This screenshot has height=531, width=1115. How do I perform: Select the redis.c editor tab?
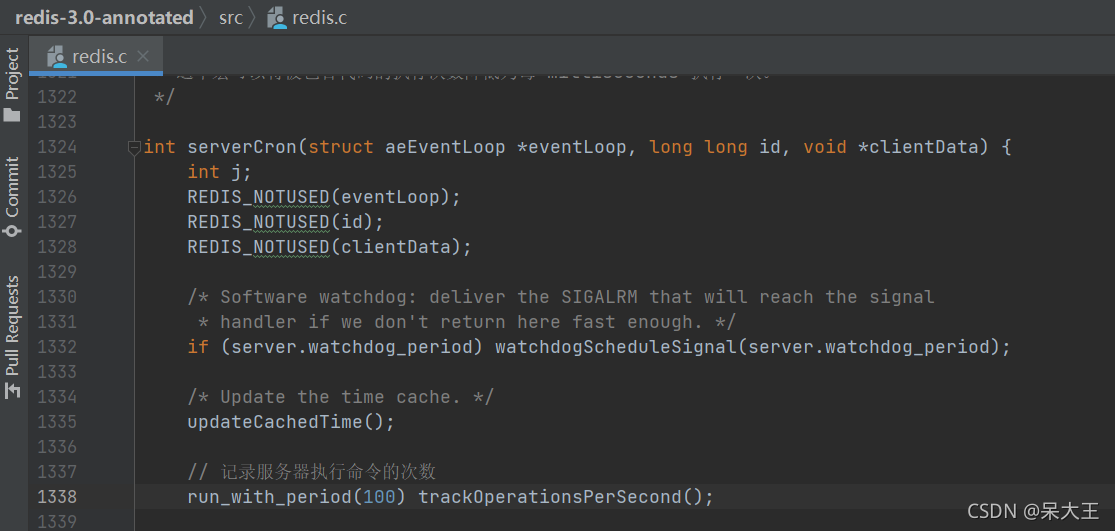coord(96,57)
